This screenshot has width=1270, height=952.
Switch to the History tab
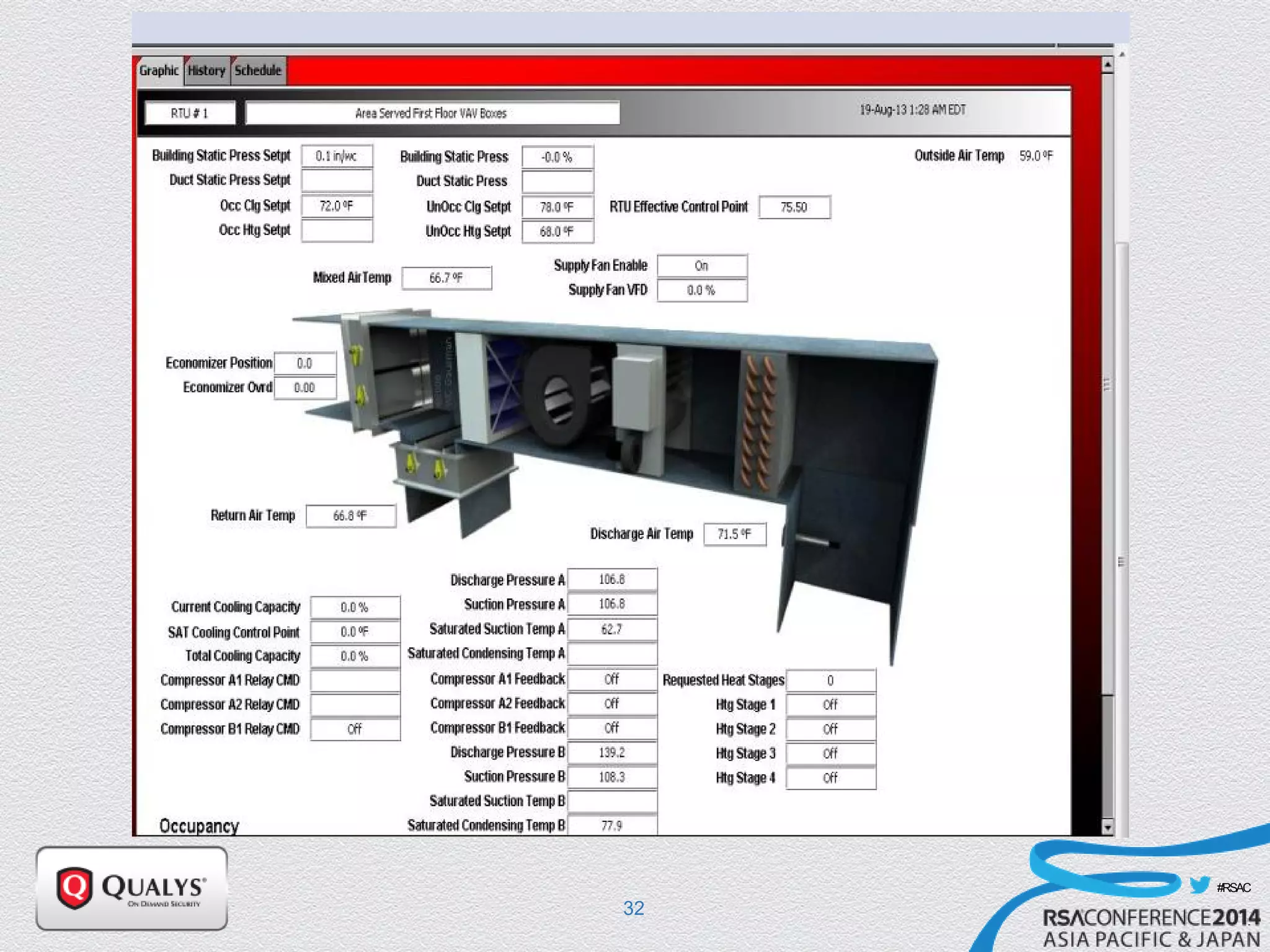tap(206, 71)
